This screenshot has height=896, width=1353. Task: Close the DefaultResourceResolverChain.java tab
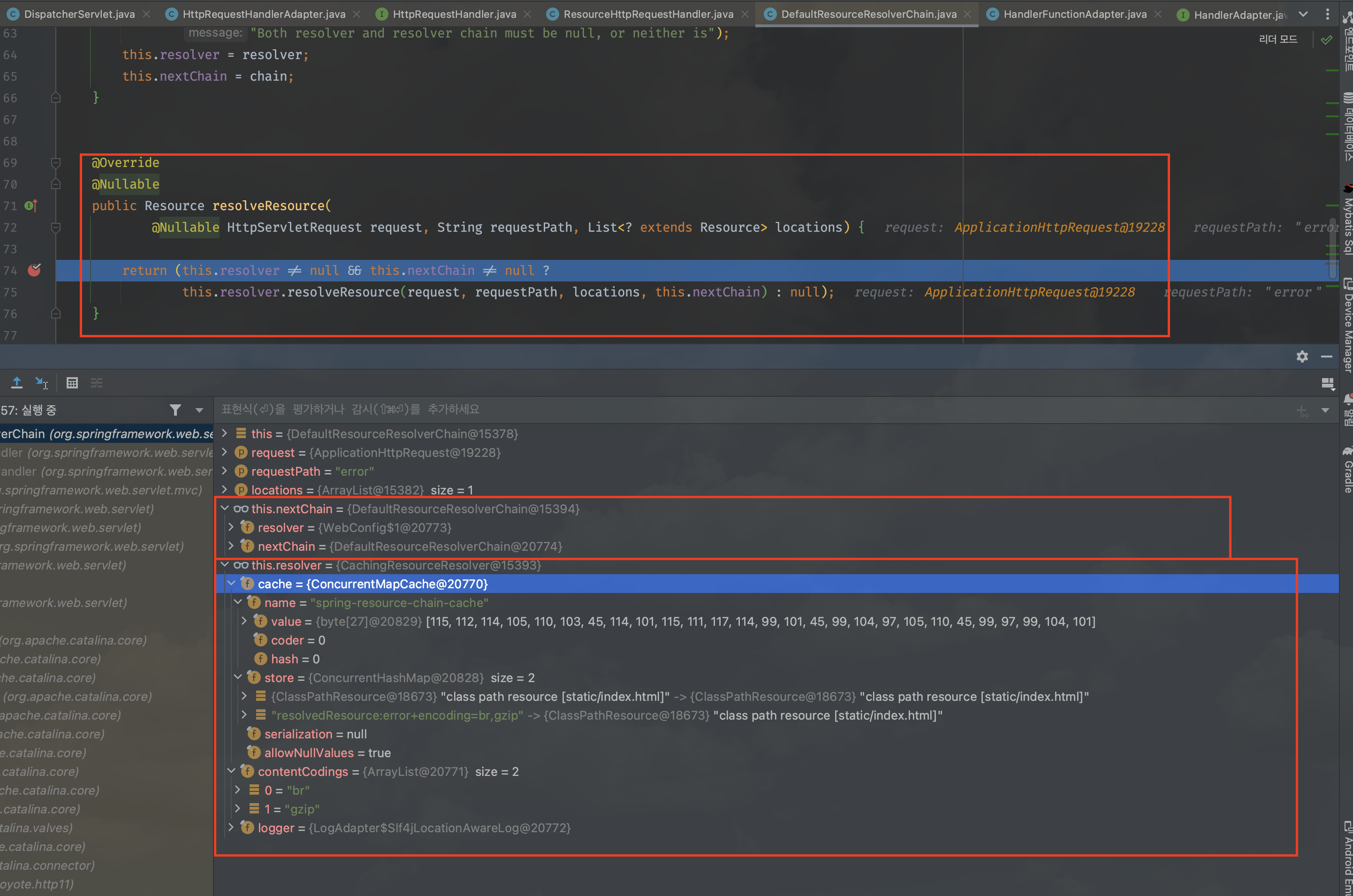(x=967, y=14)
